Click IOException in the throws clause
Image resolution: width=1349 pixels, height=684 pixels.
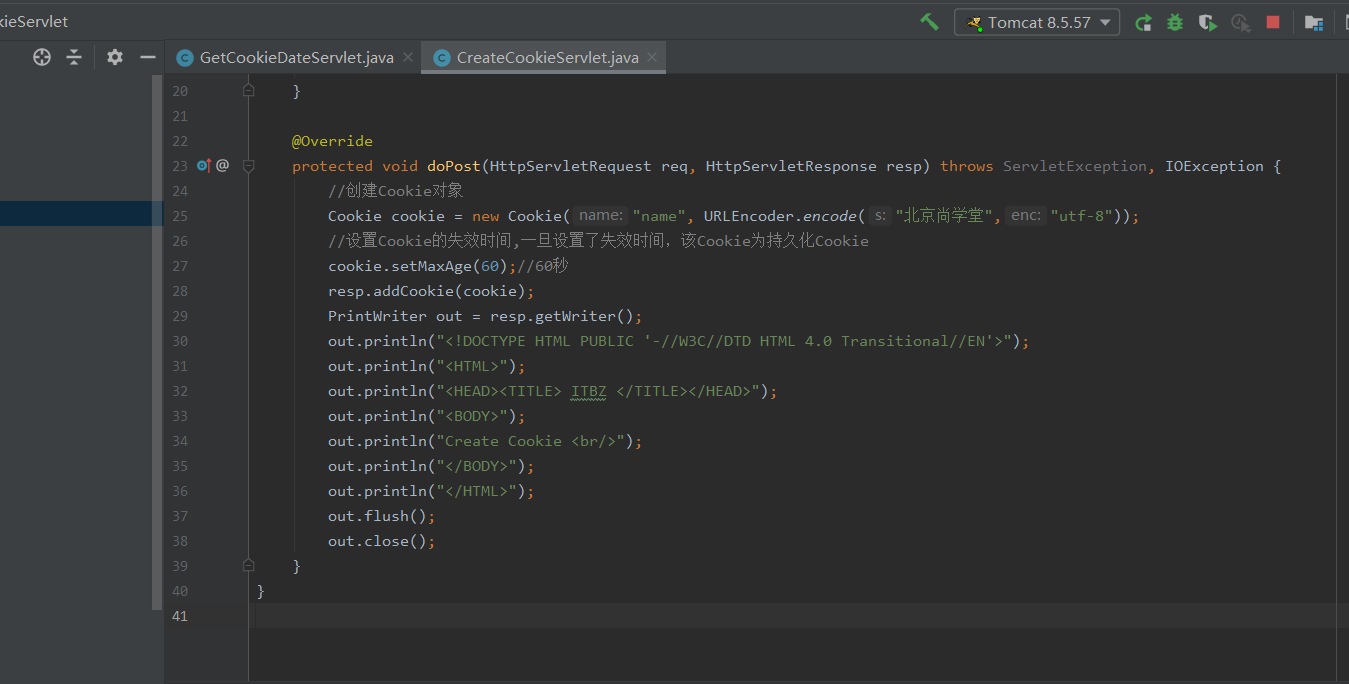[x=1214, y=166]
